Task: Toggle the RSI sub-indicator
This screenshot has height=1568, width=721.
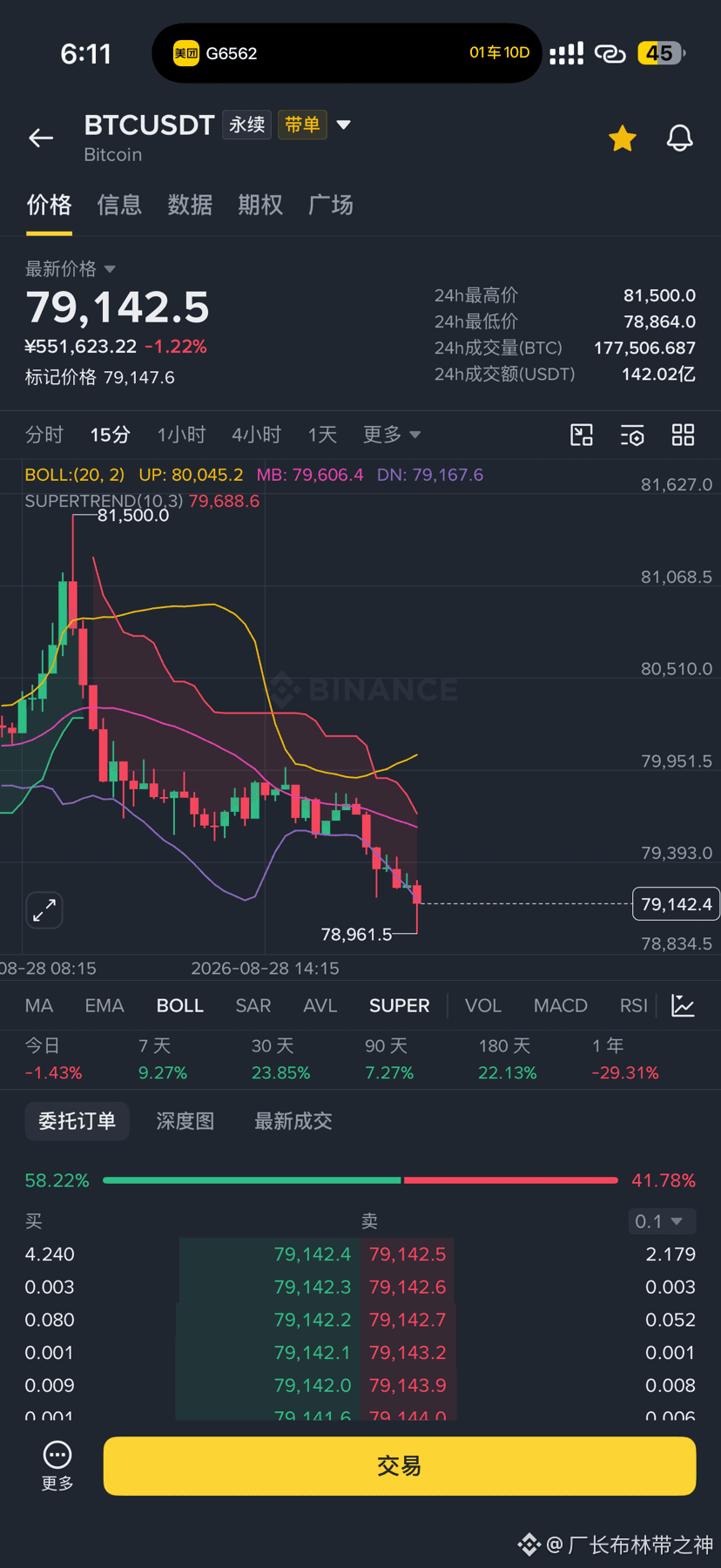Action: 634,1006
